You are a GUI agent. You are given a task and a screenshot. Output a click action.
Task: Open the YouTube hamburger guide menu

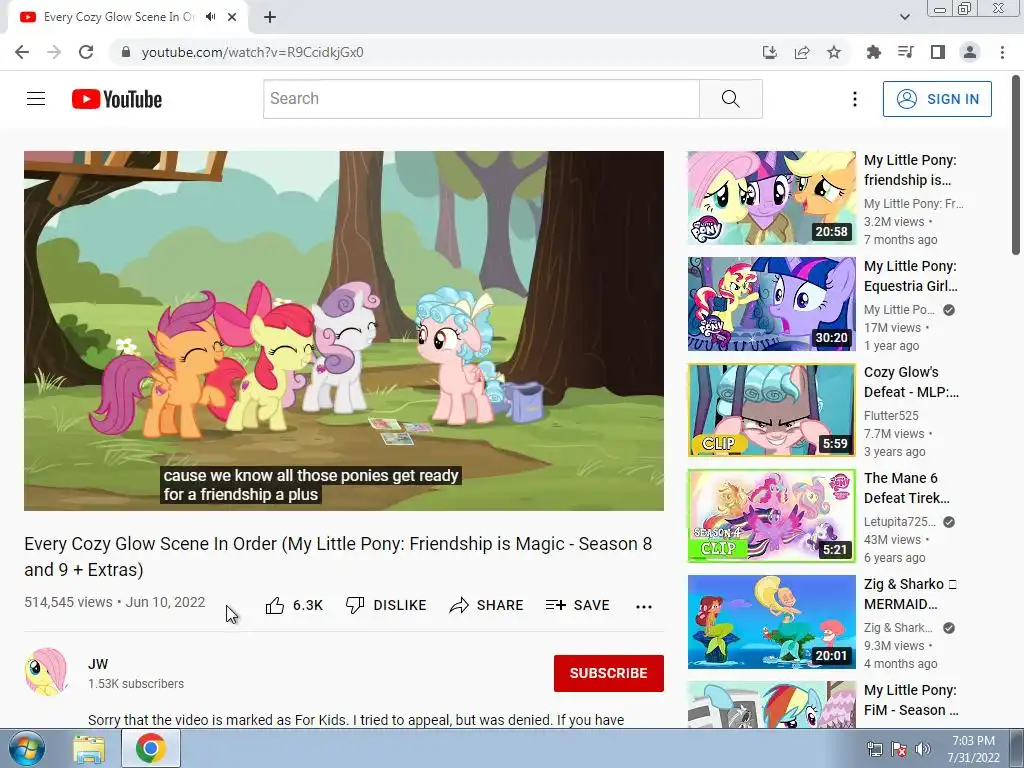coord(36,99)
